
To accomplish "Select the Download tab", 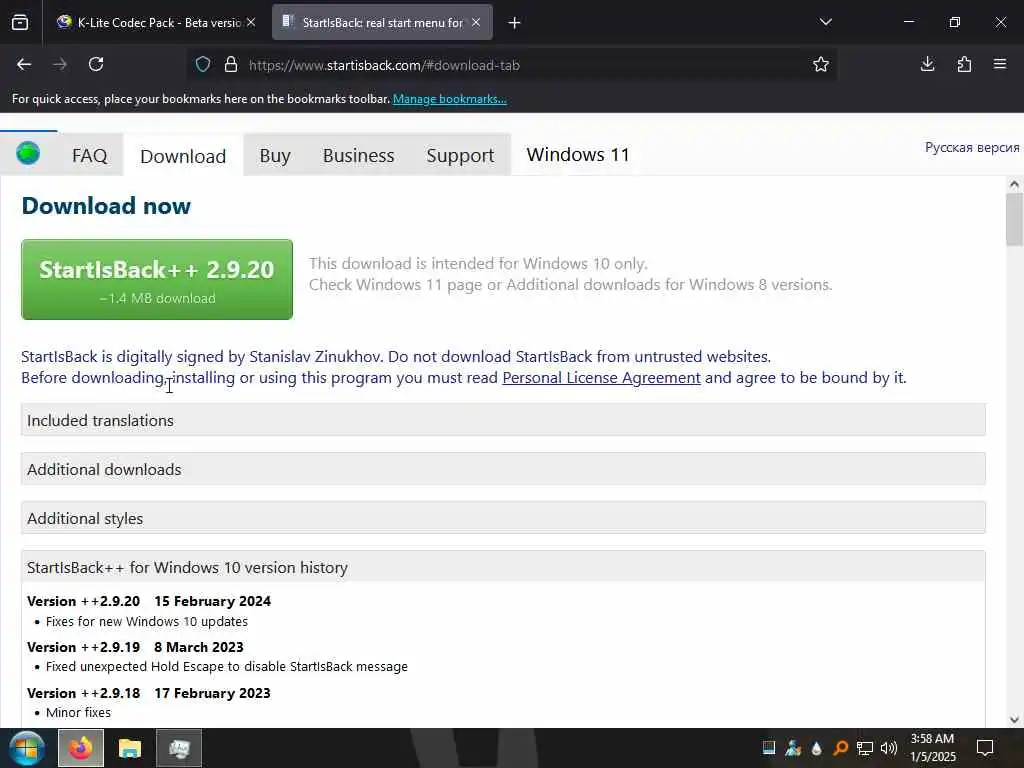I will click(183, 156).
